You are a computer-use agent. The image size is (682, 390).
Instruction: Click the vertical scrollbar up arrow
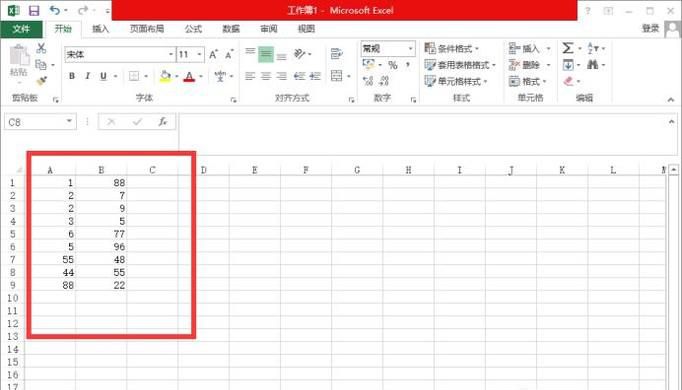[x=673, y=169]
